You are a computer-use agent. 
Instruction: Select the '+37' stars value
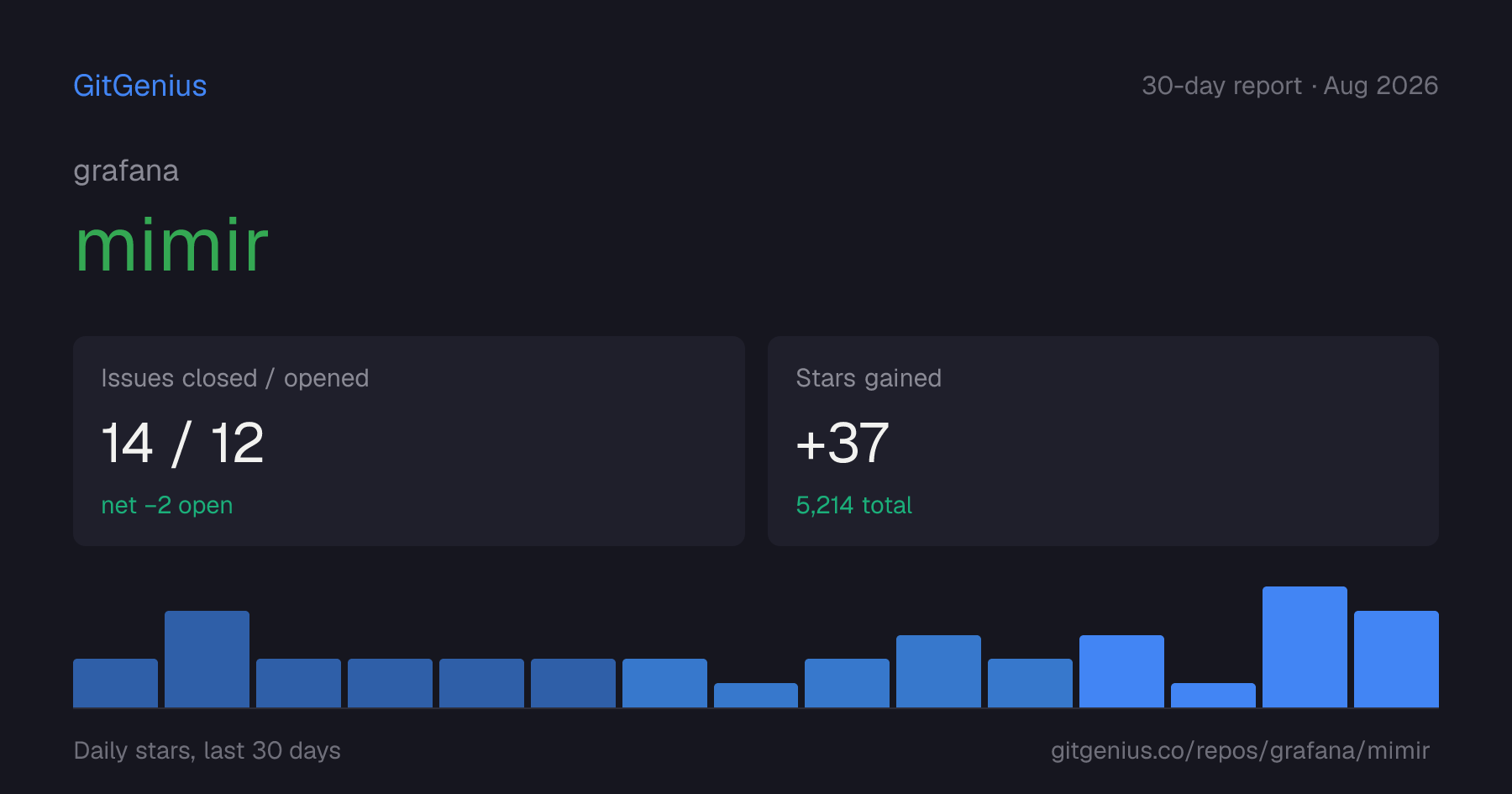[843, 443]
